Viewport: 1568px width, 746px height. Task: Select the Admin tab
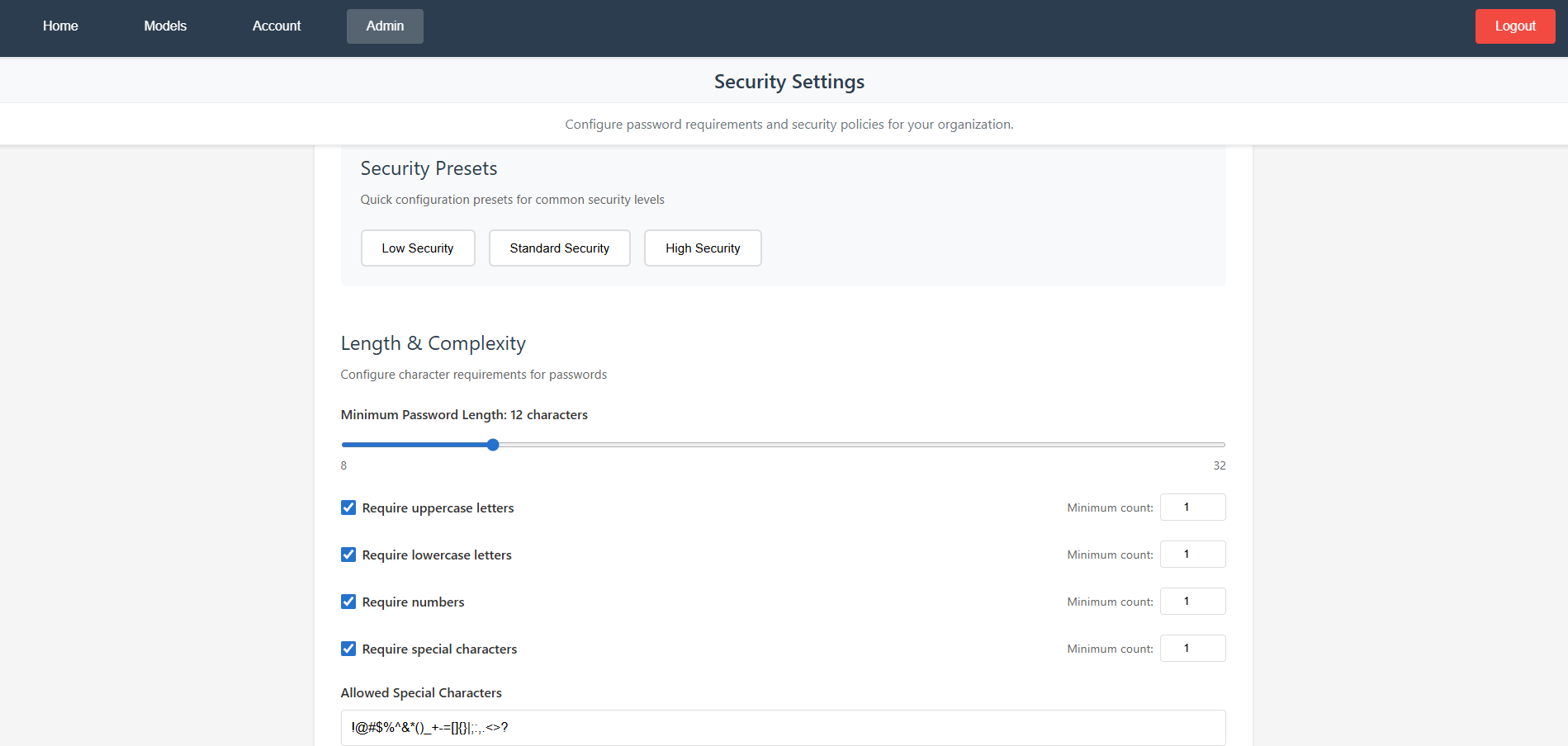(x=384, y=26)
